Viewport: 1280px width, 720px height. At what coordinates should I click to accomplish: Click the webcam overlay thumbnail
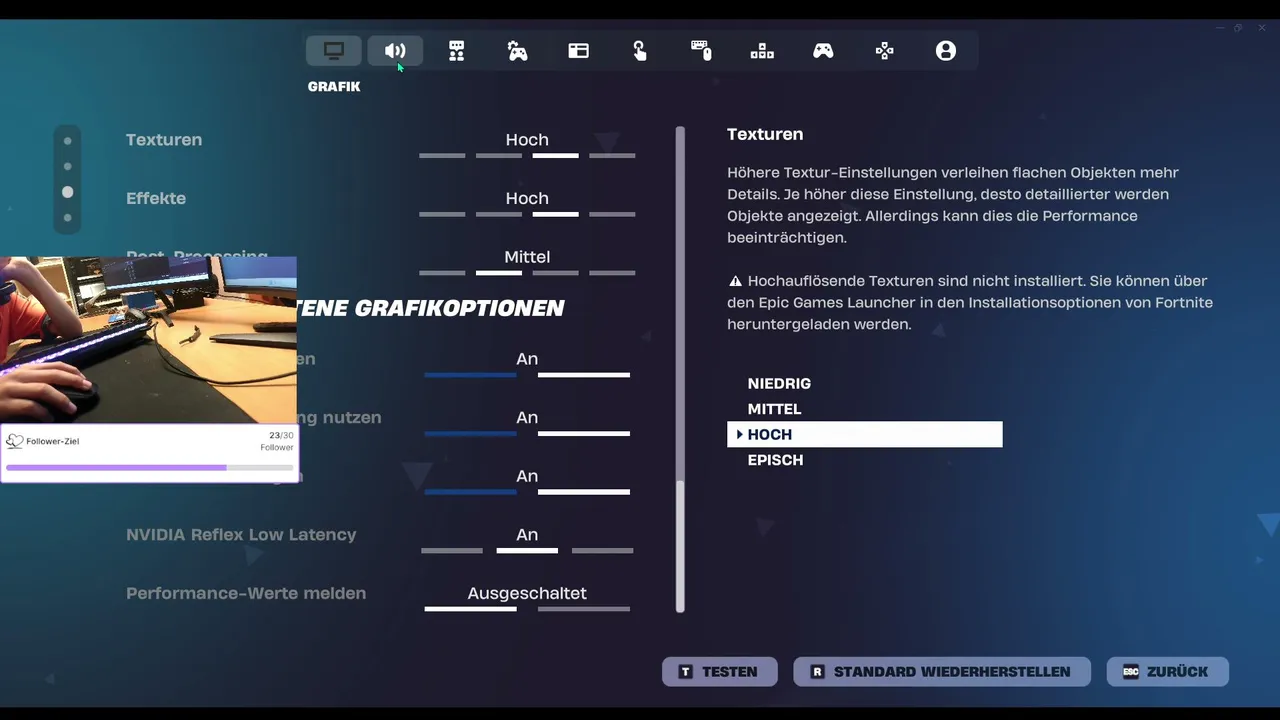(148, 340)
